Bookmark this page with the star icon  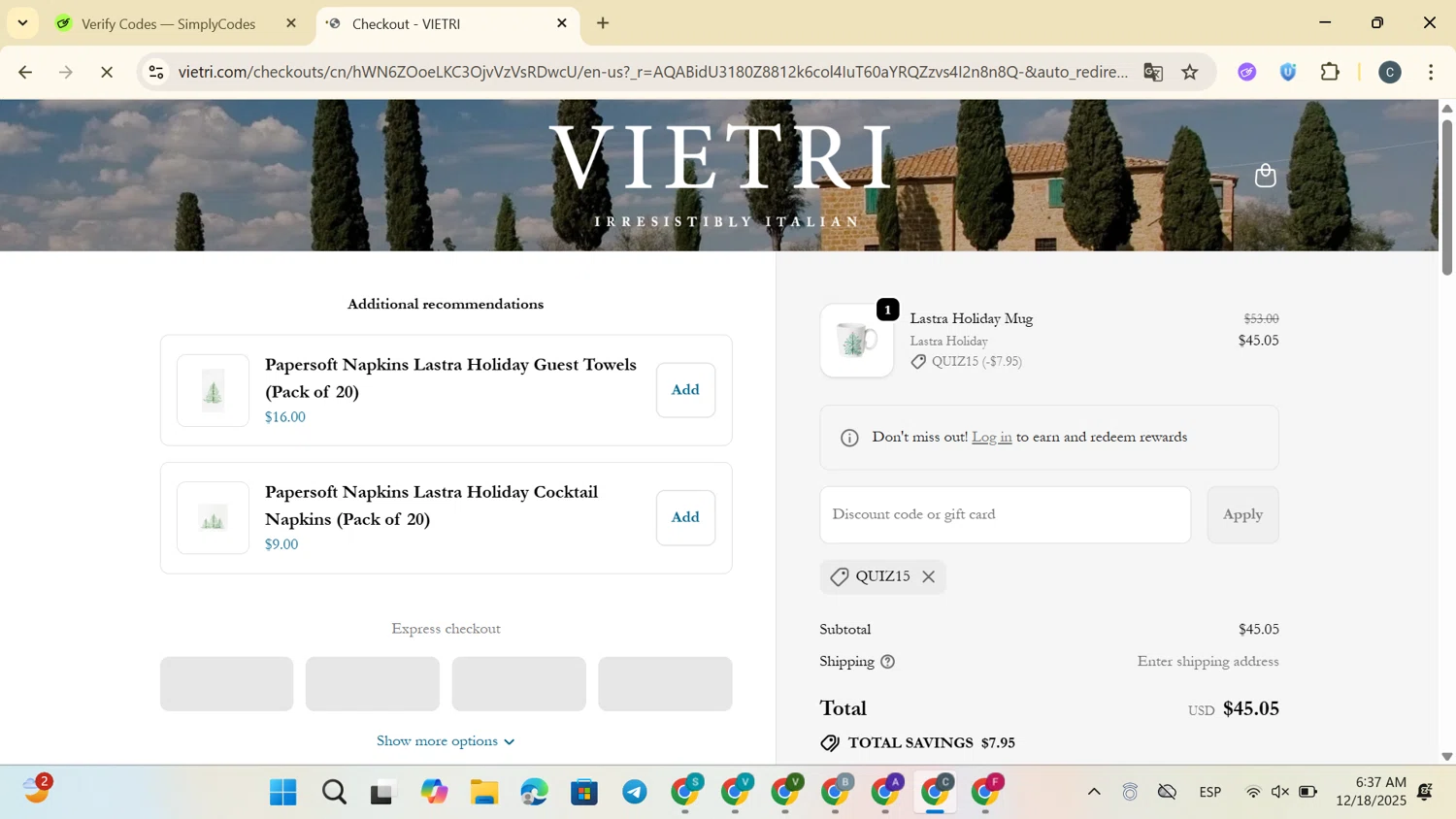click(1190, 73)
